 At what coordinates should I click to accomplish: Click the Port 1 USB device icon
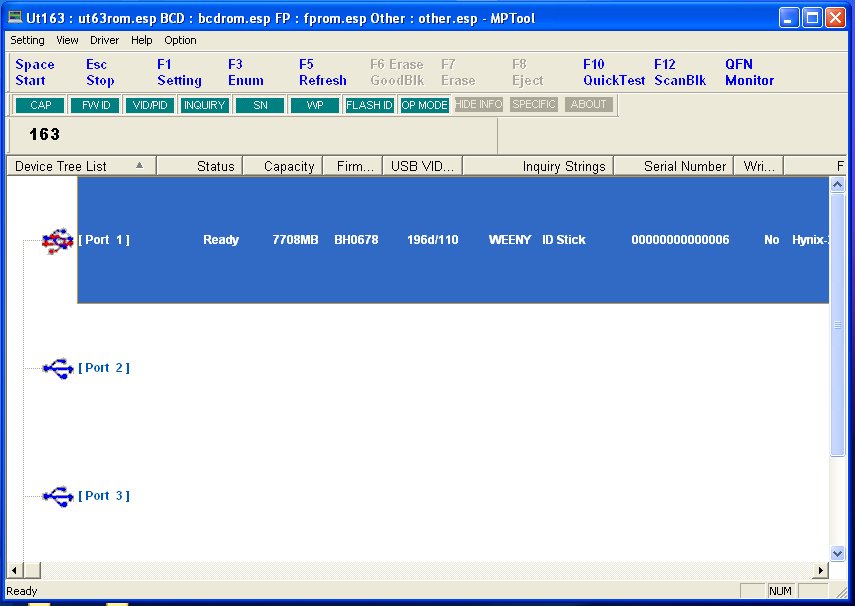(x=57, y=241)
